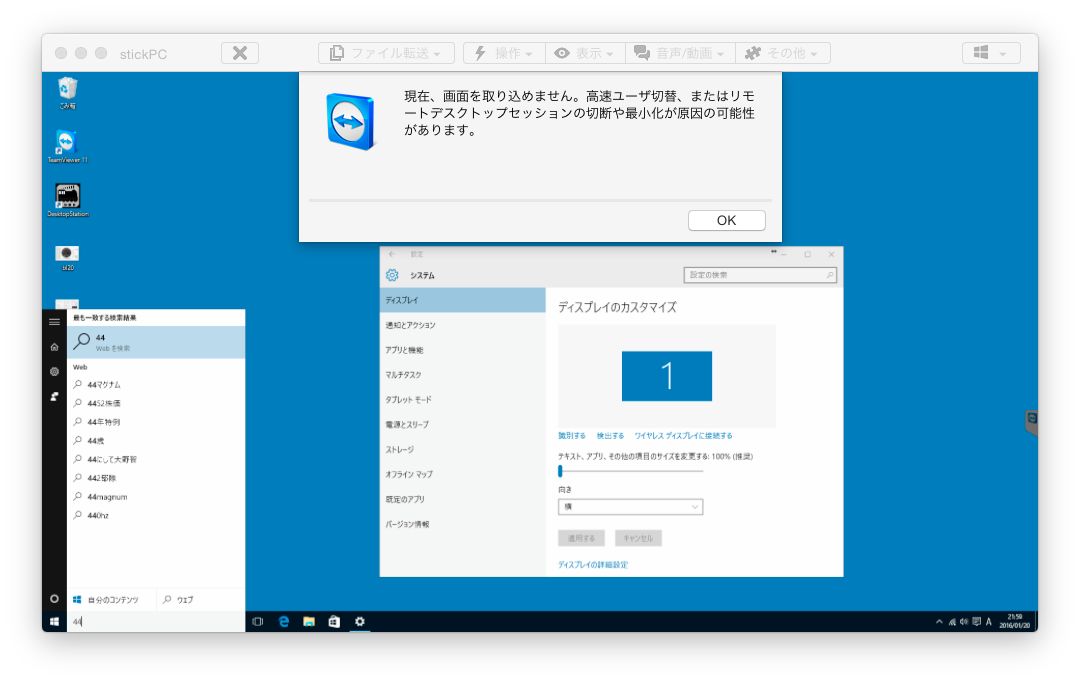
Task: Click the IME "A" input mode indicator
Action: point(988,621)
